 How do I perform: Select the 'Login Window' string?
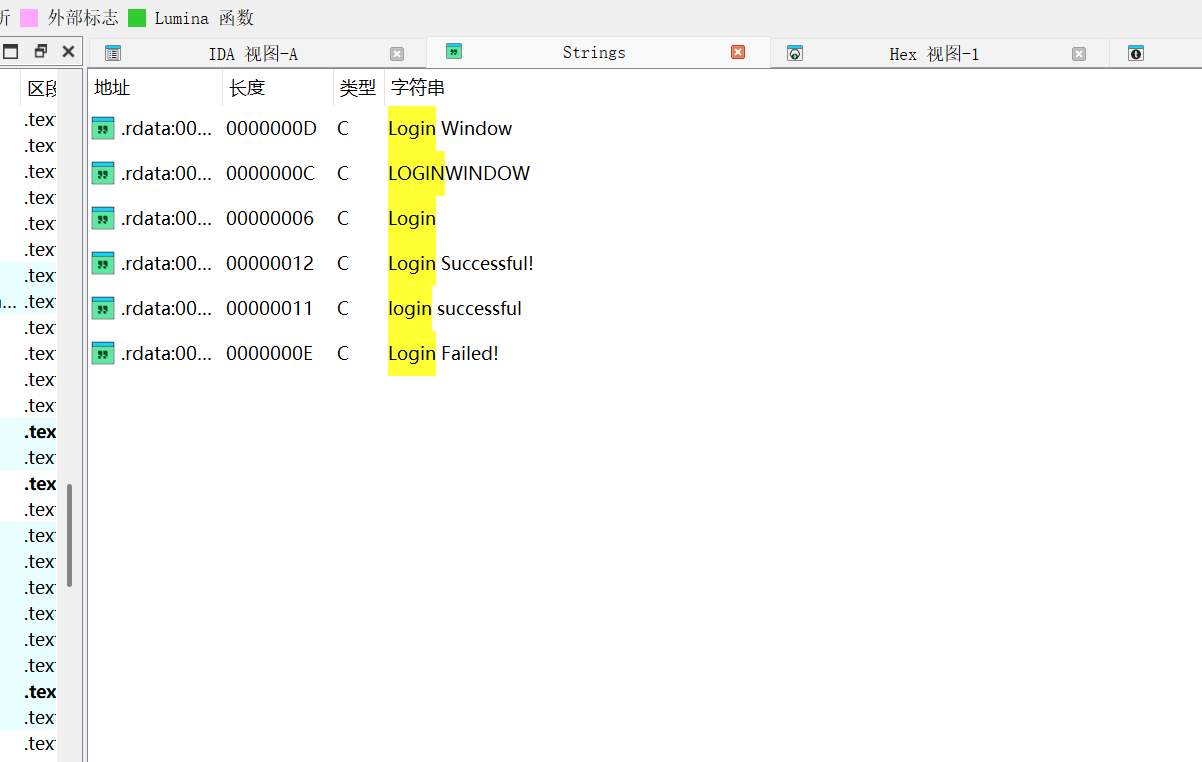pos(450,128)
